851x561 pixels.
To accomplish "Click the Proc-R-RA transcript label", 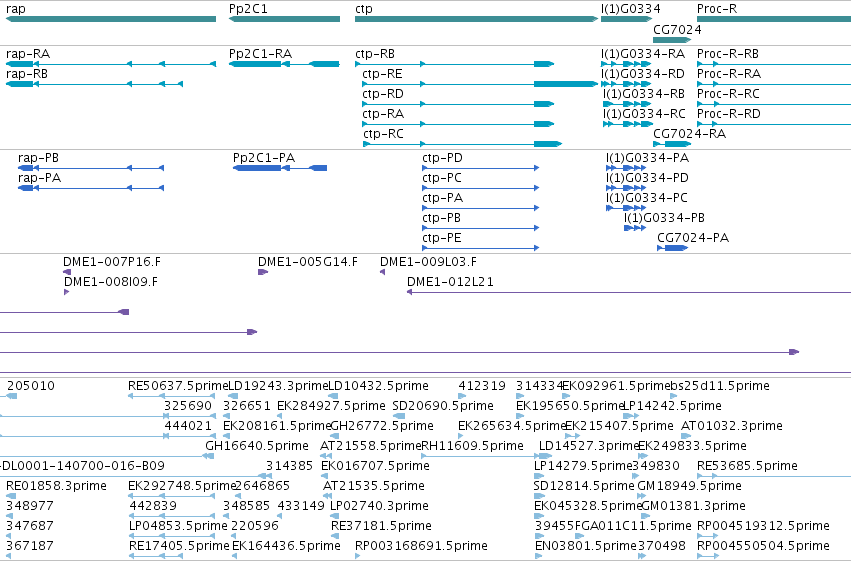I will [x=729, y=74].
